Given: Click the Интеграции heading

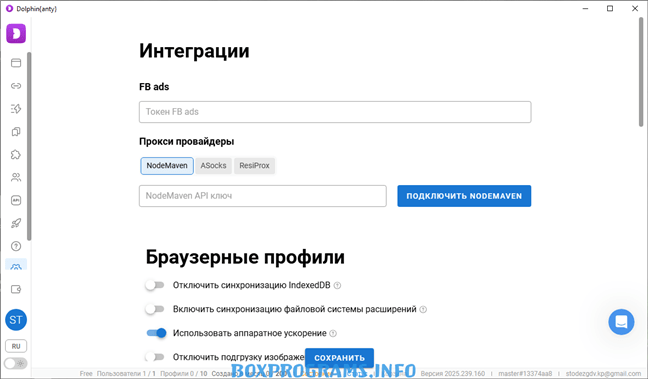Looking at the screenshot, I should click(x=194, y=51).
